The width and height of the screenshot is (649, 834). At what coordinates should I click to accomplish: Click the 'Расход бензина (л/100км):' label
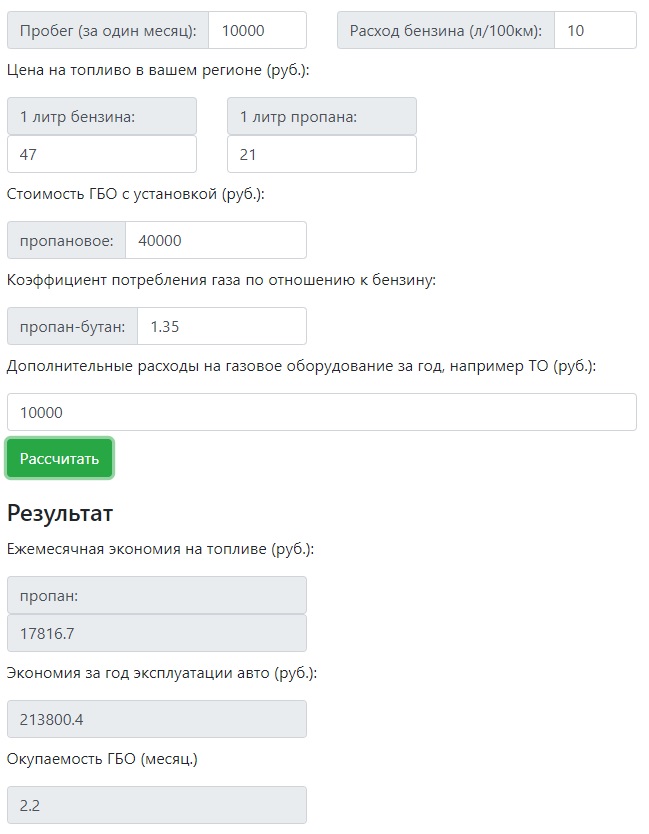pos(446,30)
